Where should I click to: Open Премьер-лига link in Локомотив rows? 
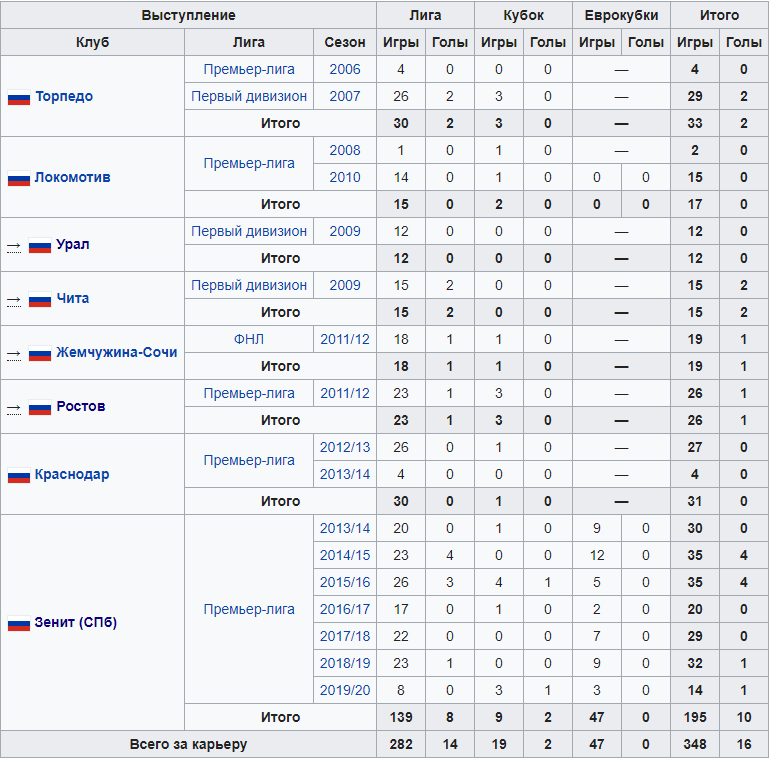(249, 164)
